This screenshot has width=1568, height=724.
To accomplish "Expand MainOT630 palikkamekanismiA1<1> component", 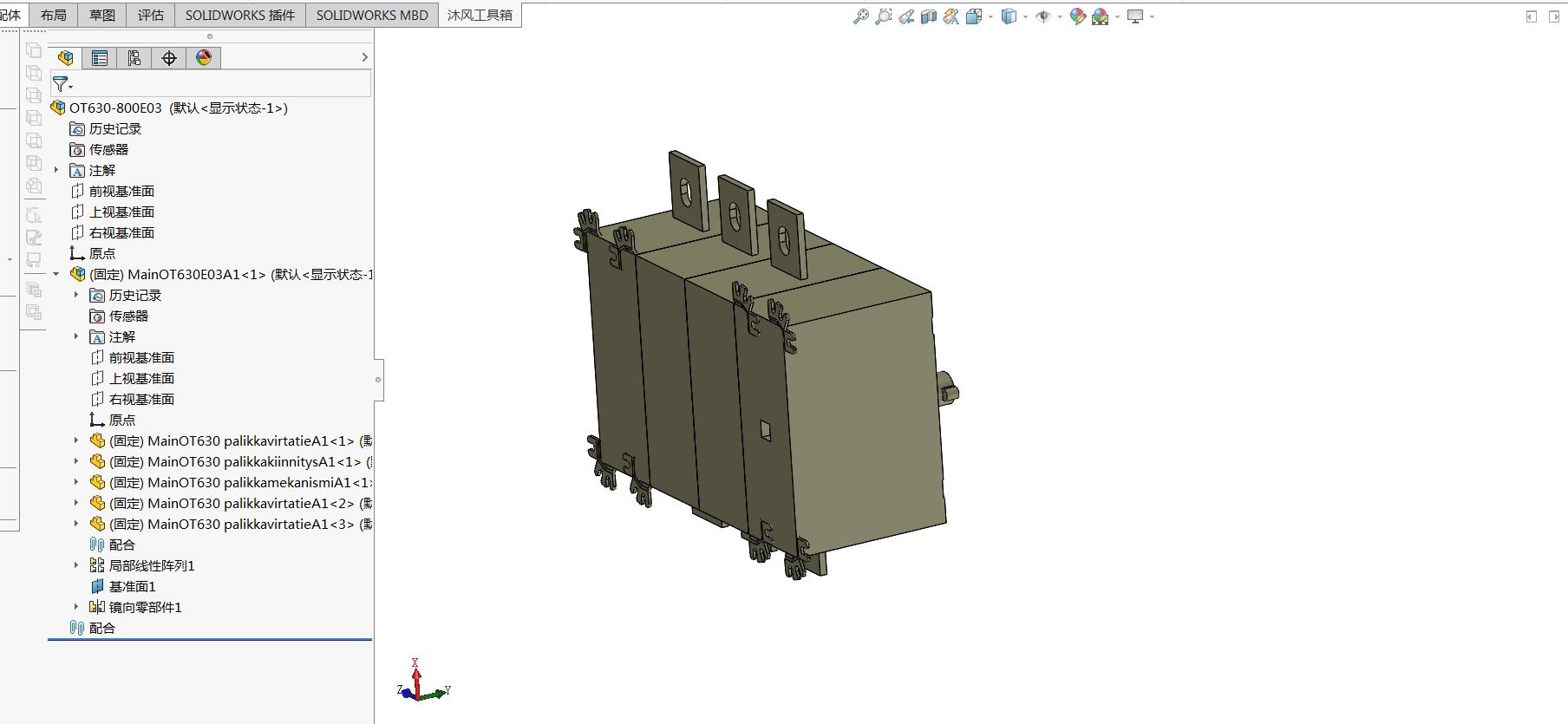I will 76,482.
